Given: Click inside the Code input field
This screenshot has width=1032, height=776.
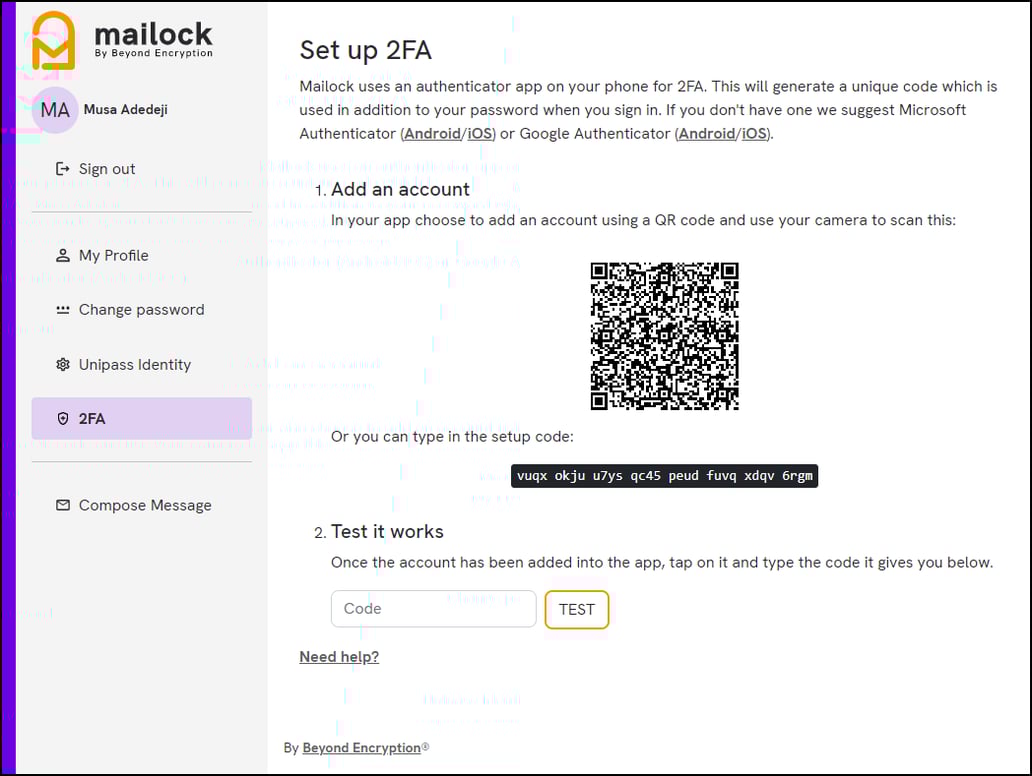Looking at the screenshot, I should point(433,609).
